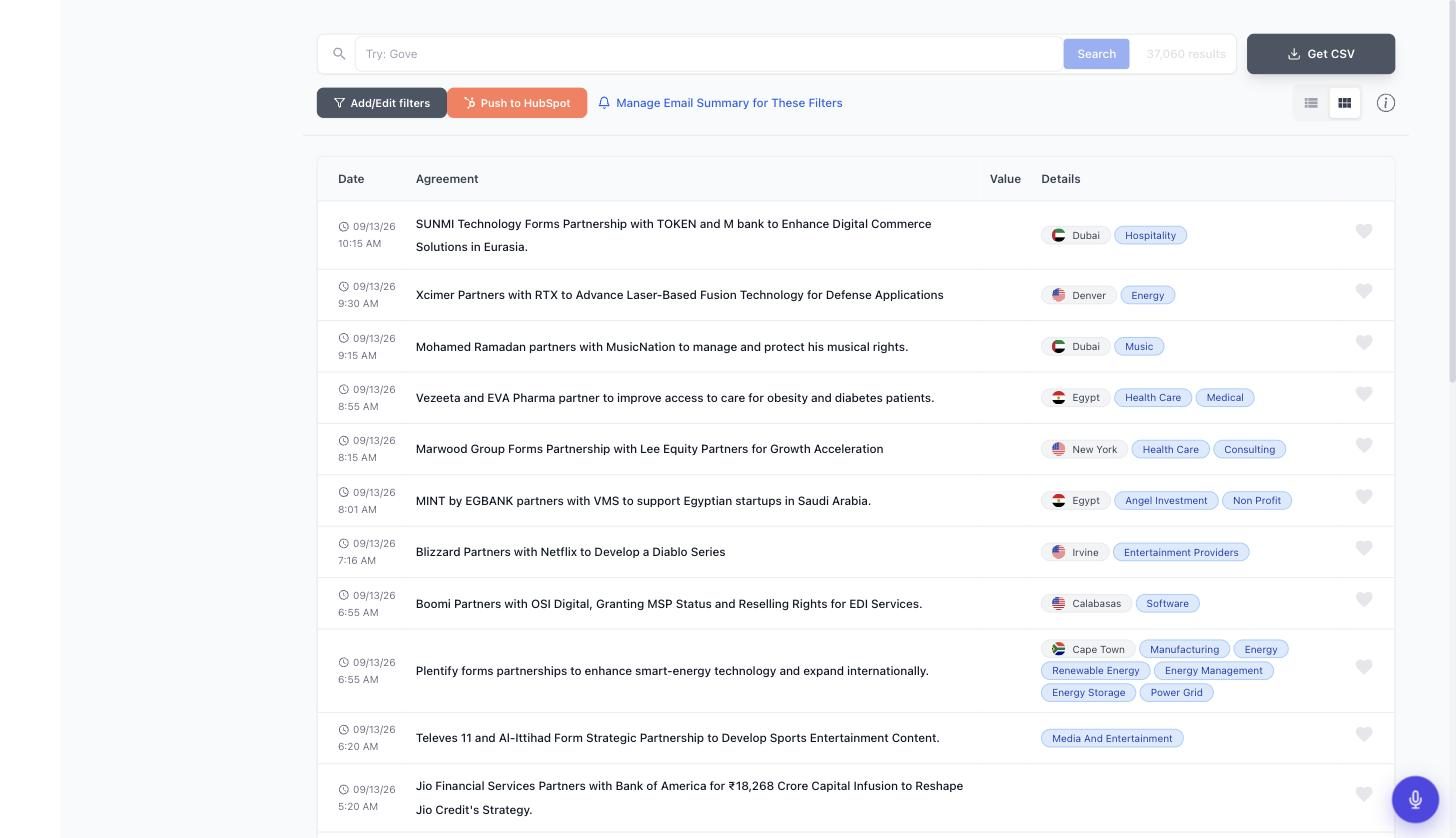Click the Agreement column header
The height and width of the screenshot is (838, 1456).
pos(447,179)
